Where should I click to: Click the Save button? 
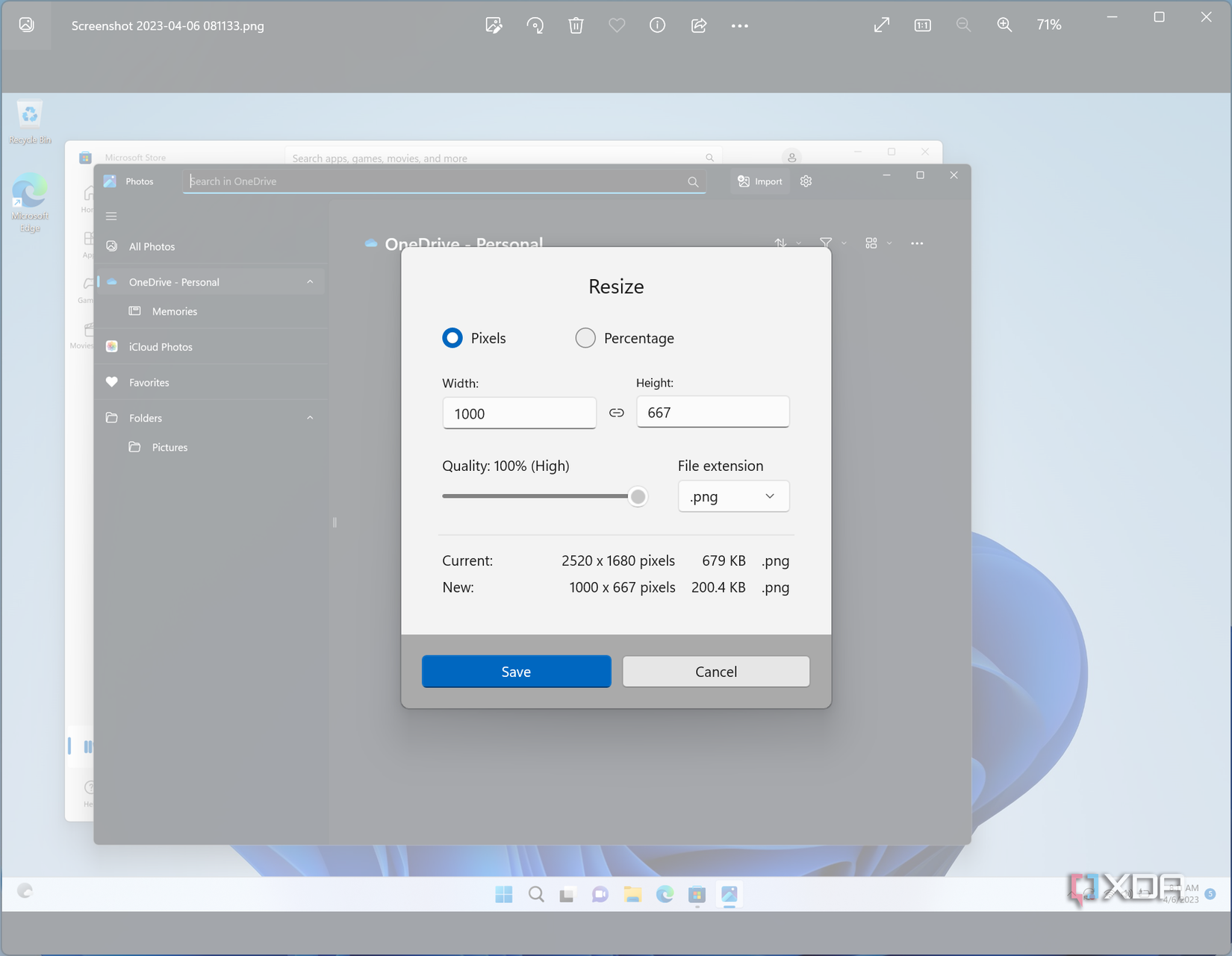[516, 672]
